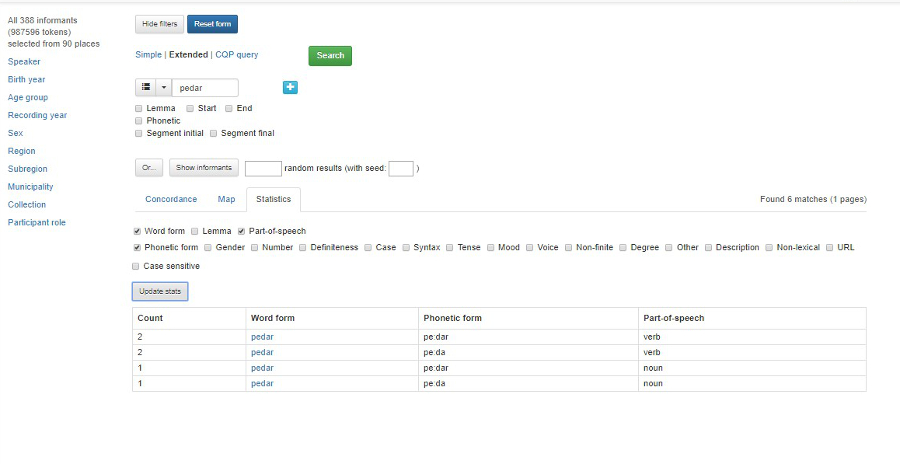Switch to CQP query mode
The image size is (900, 464).
click(236, 55)
